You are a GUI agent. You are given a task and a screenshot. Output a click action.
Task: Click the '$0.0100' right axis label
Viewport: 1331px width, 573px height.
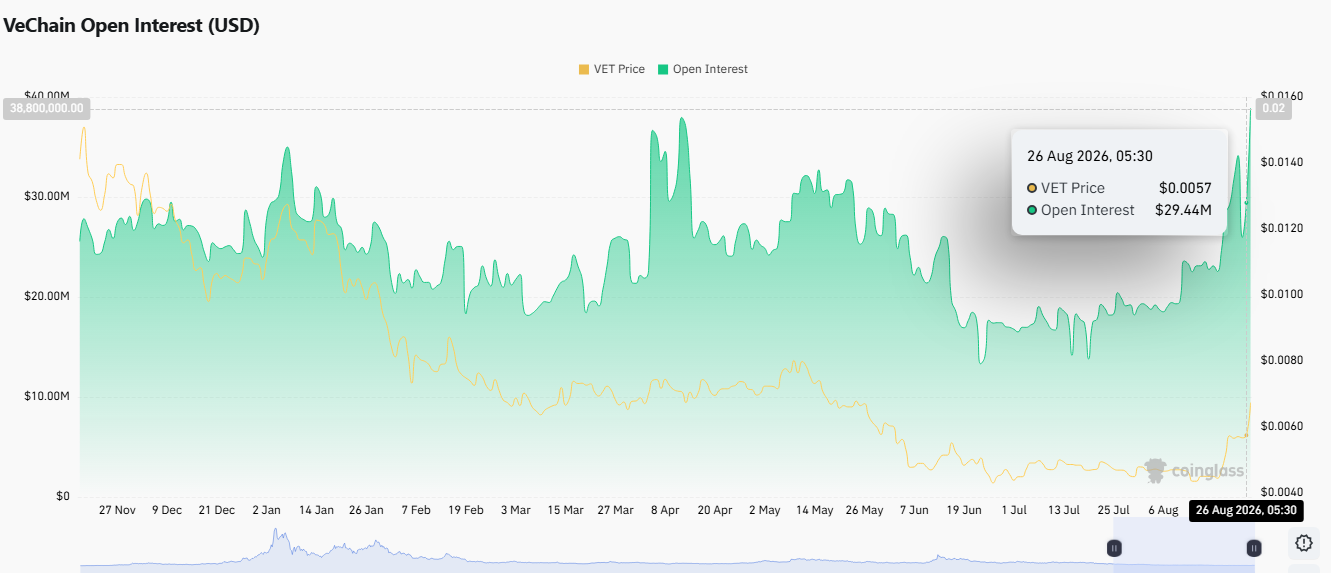pyautogui.click(x=1283, y=294)
